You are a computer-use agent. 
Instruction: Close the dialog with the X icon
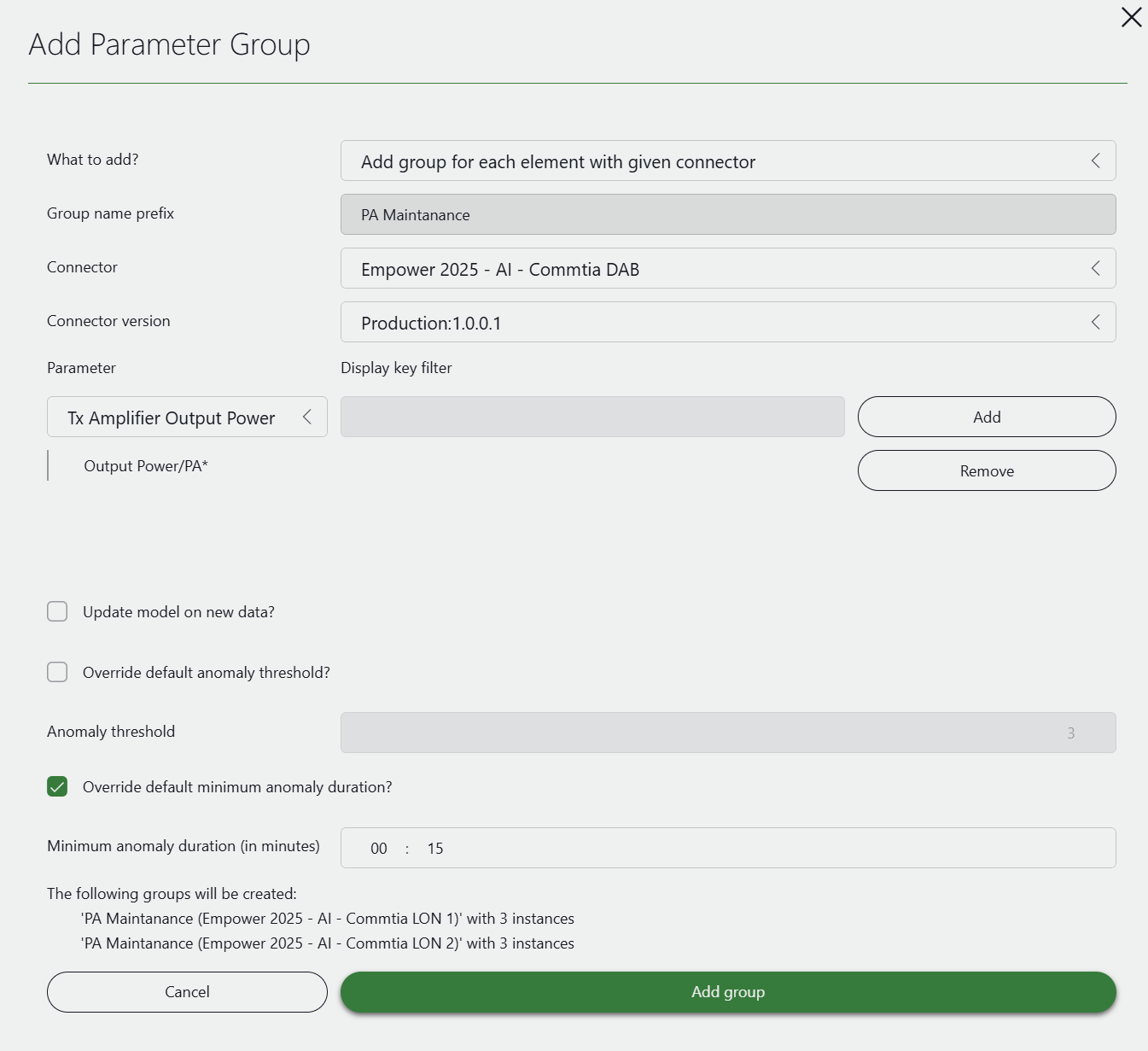1131,17
